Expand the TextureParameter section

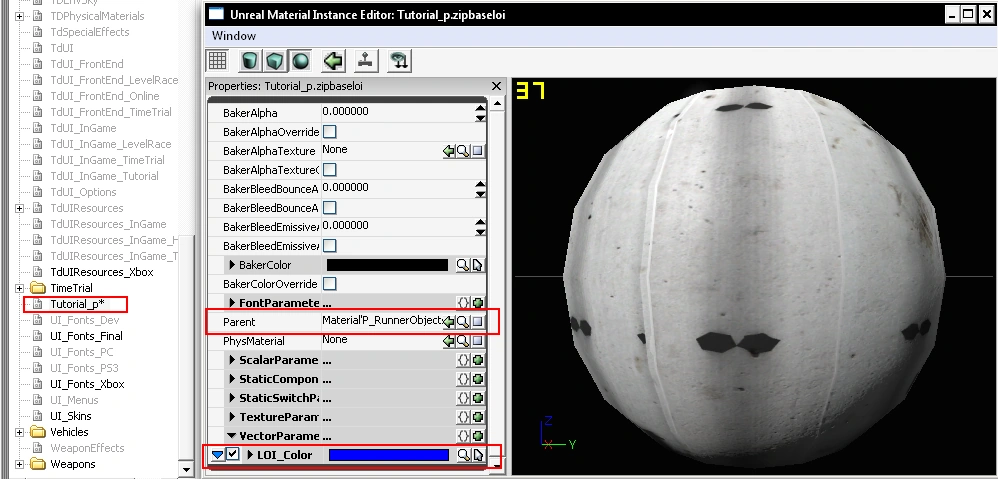[233, 417]
